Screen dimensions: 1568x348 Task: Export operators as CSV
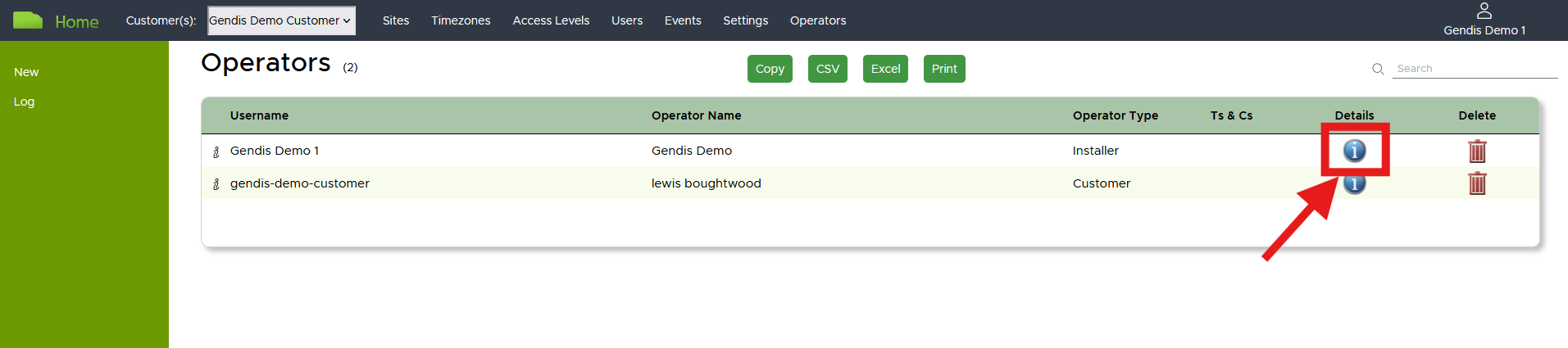[x=828, y=69]
